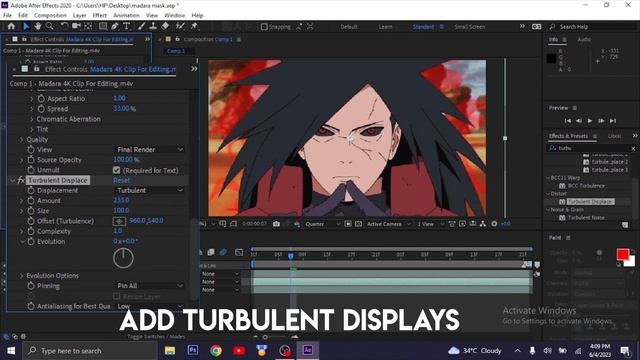Open the 1 View layout dropdown
640x360 pixels.
[430, 224]
